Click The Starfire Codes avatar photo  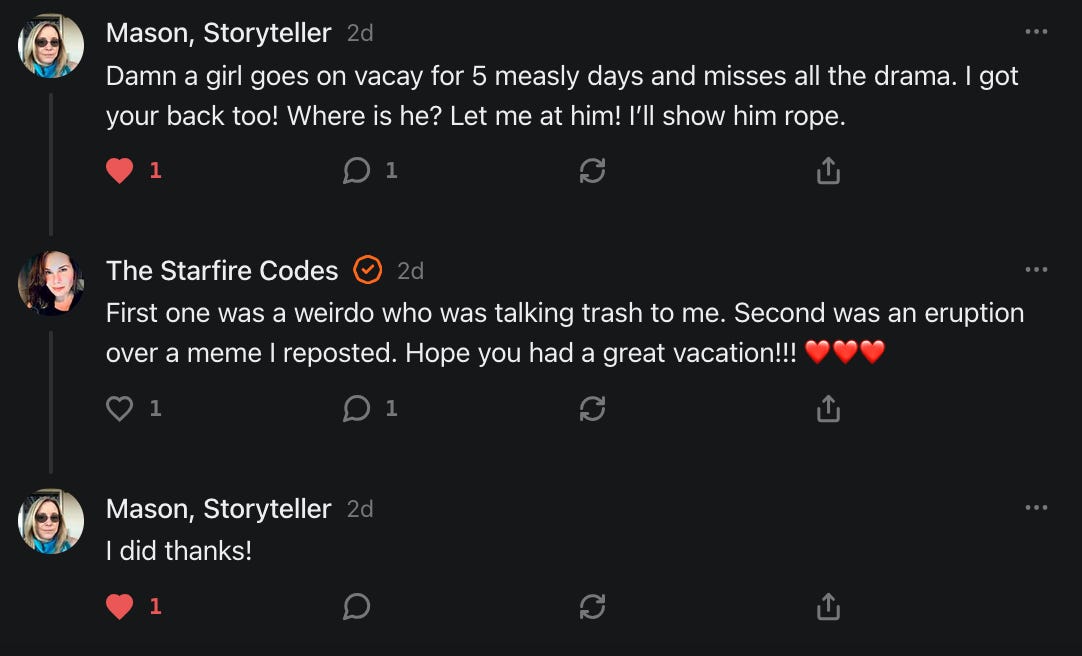point(51,283)
